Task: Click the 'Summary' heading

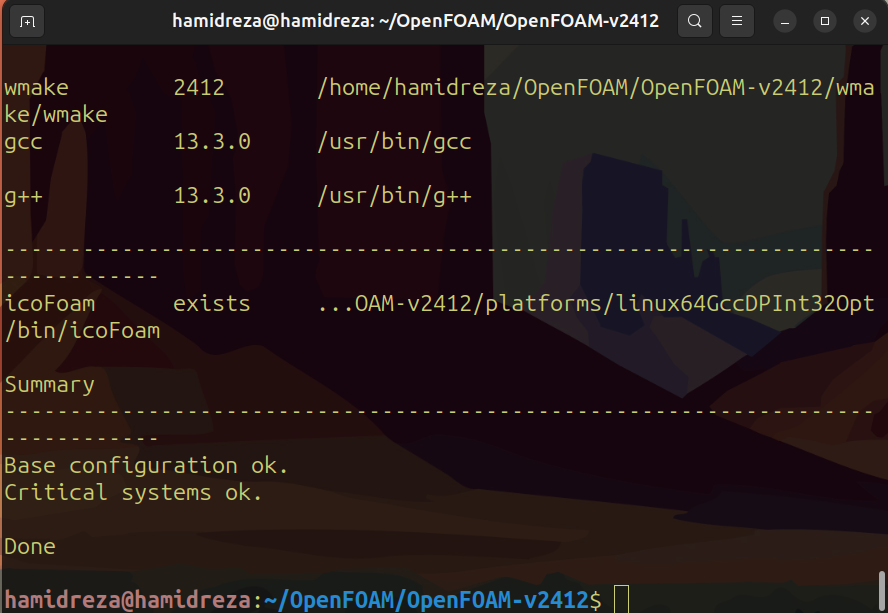Action: 49,385
